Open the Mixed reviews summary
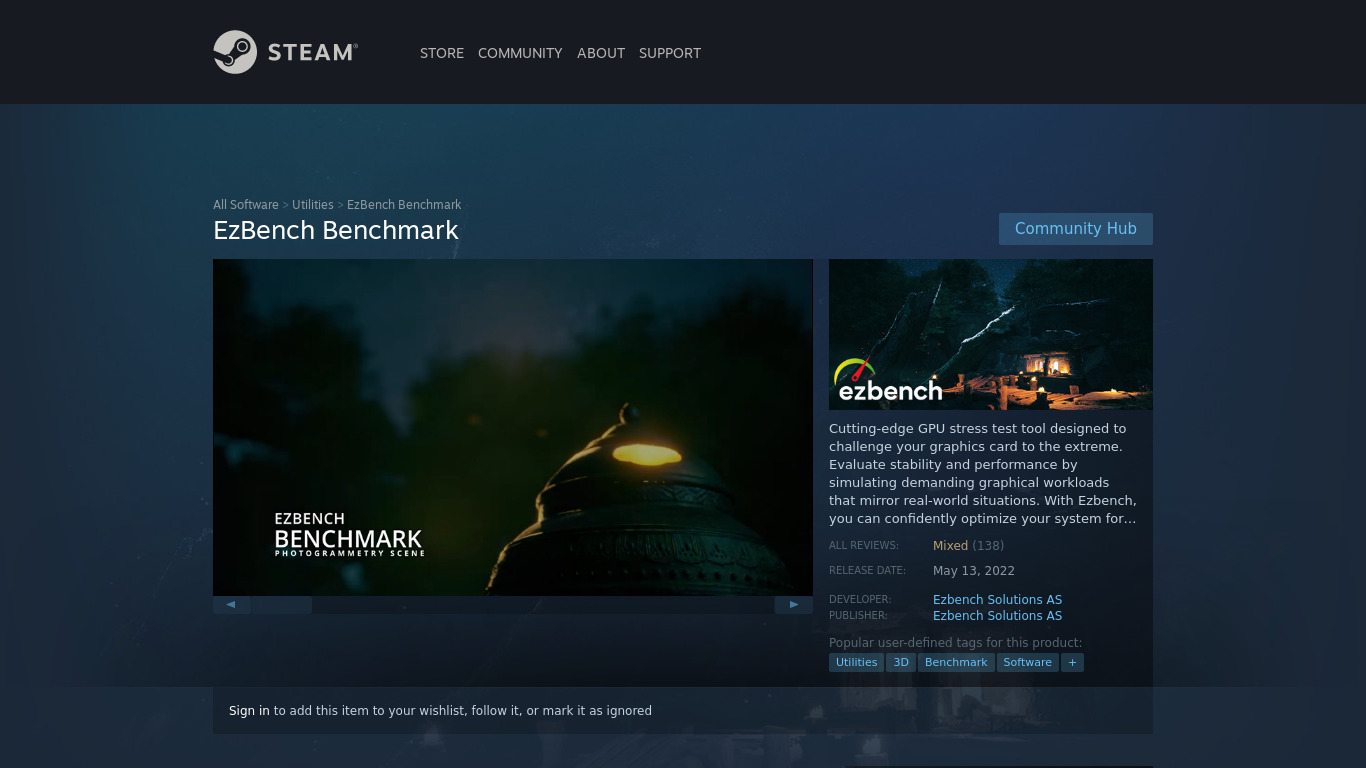 click(950, 546)
